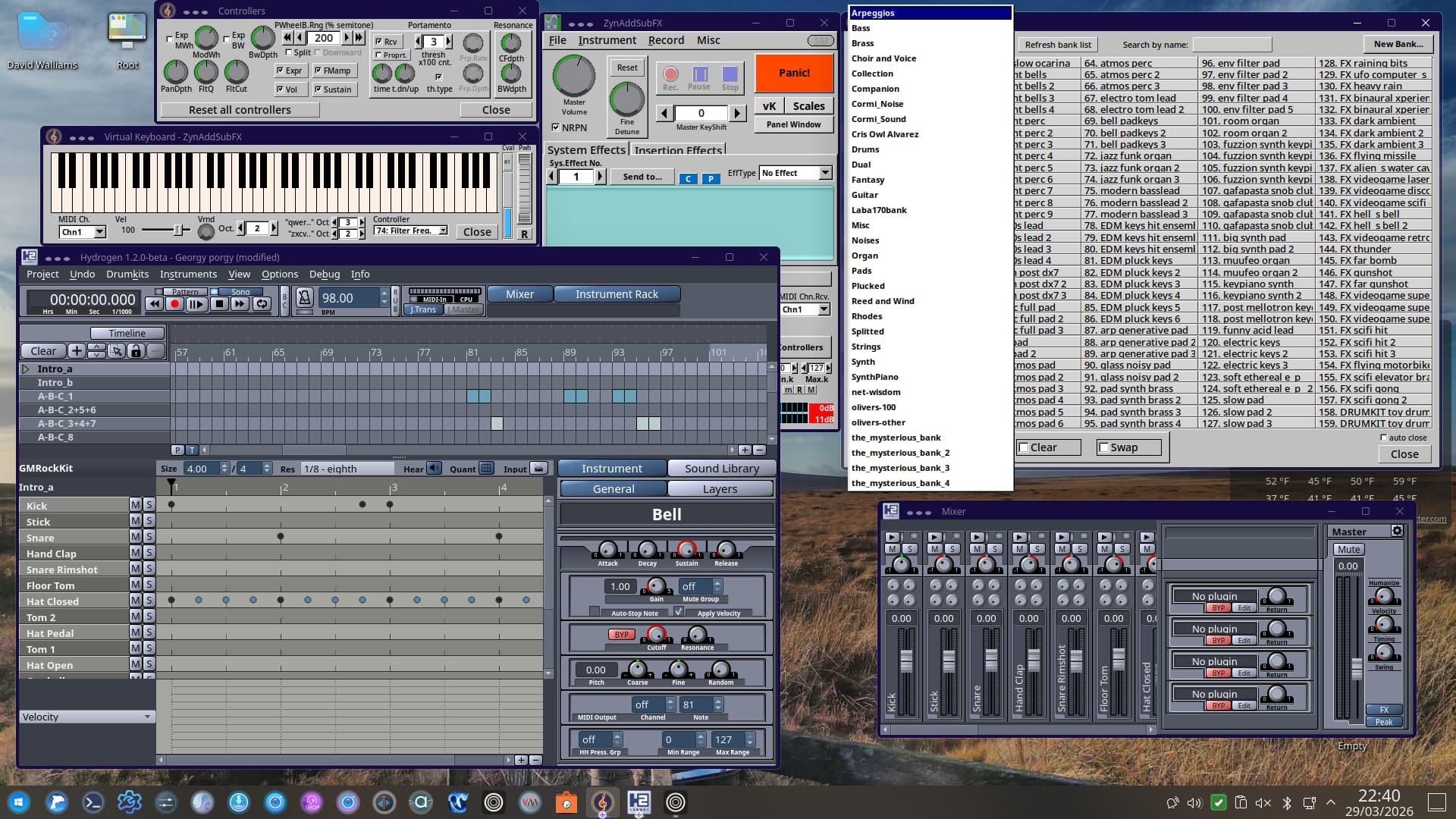Open the Velocity property dropdown
Image resolution: width=1456 pixels, height=819 pixels.
click(x=86, y=717)
